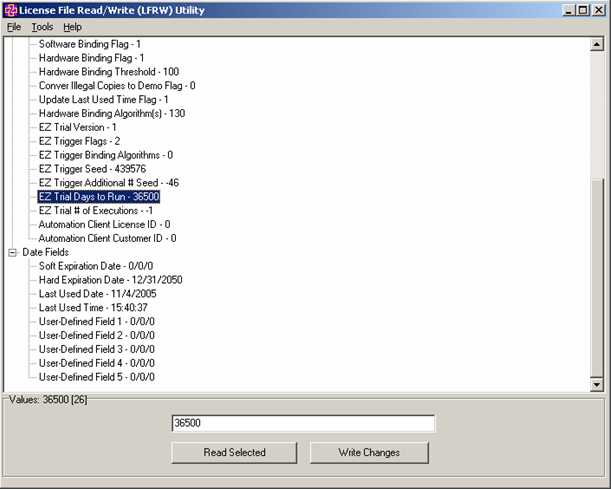Screen dimensions: 611x490
Task: Select Last Used Date - 11/4/2005
Action: (x=97, y=294)
